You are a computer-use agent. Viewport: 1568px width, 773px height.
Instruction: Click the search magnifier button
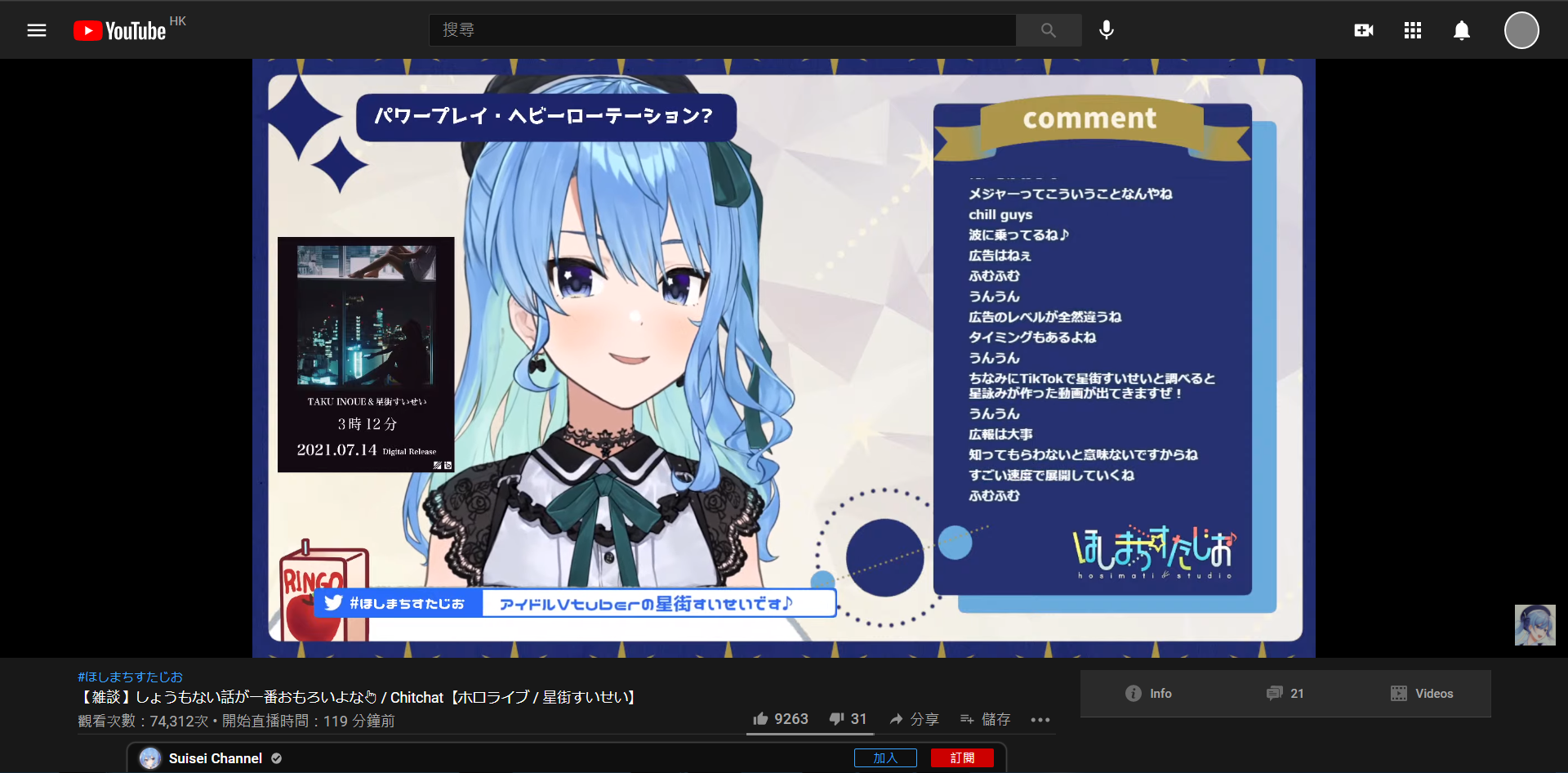[1049, 30]
